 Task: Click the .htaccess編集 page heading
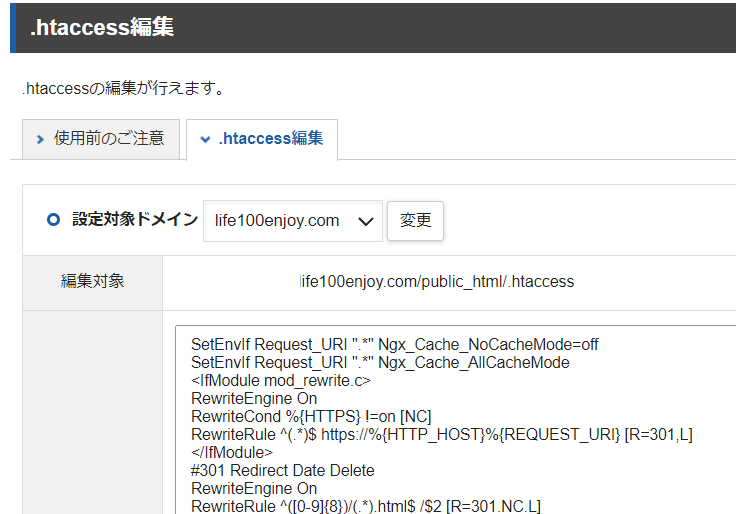[x=102, y=27]
